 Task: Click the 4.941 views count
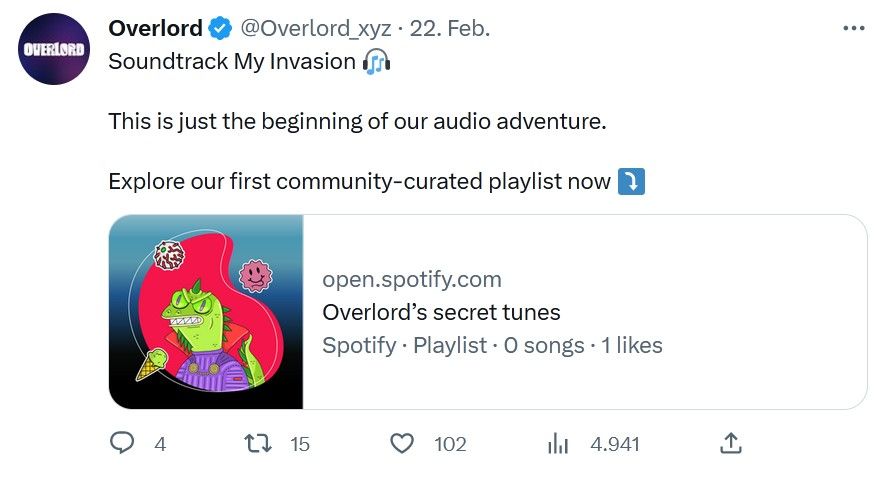coord(615,445)
